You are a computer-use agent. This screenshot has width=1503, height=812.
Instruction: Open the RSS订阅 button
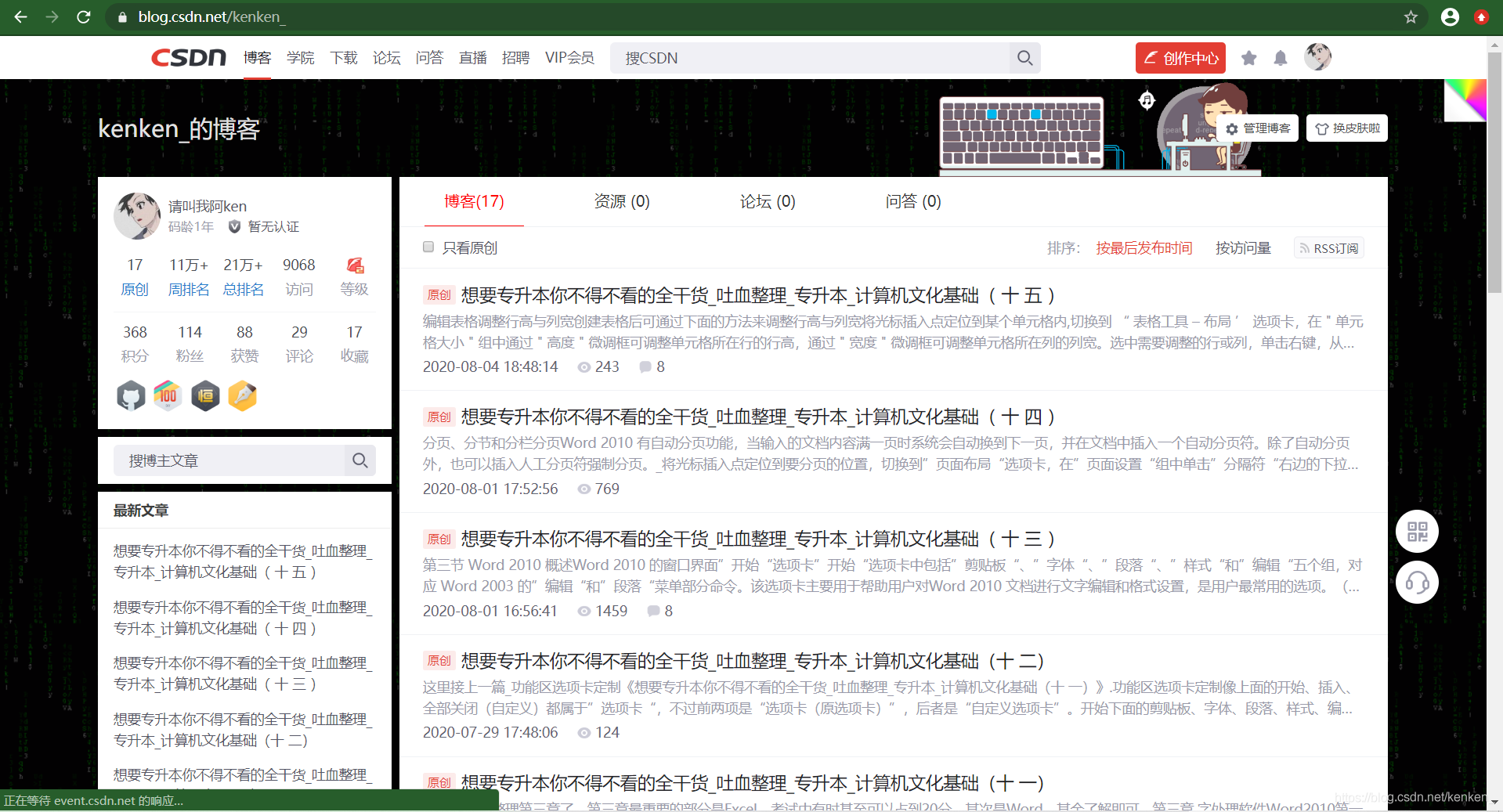pos(1328,248)
